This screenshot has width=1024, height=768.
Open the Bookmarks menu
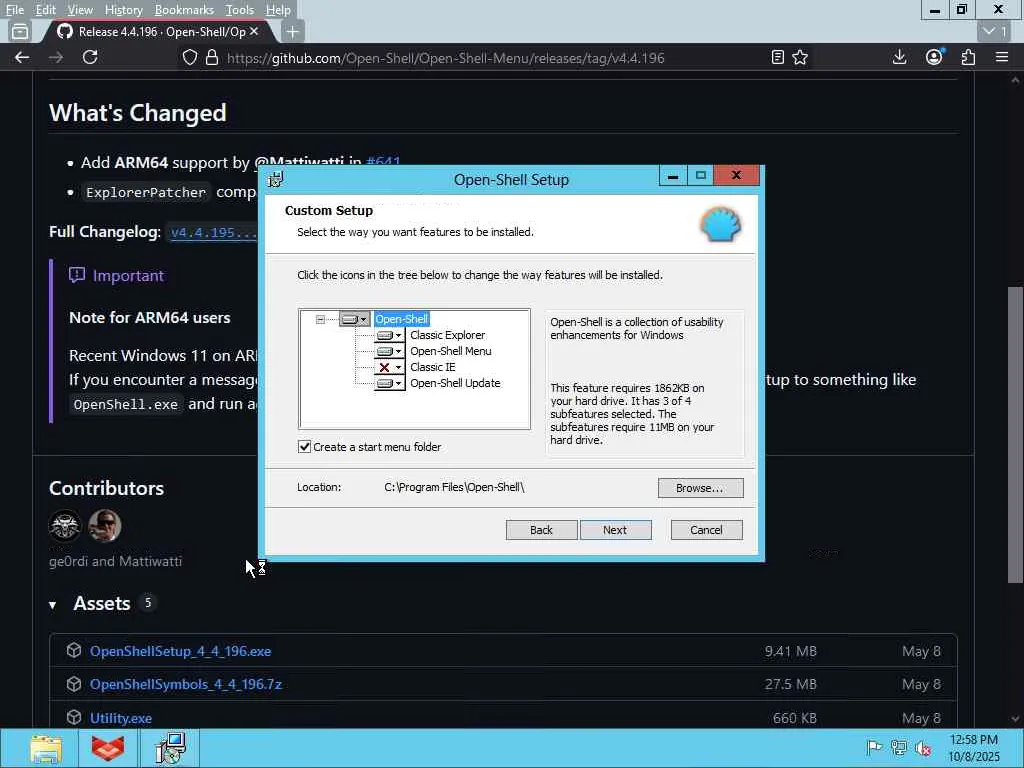184,10
